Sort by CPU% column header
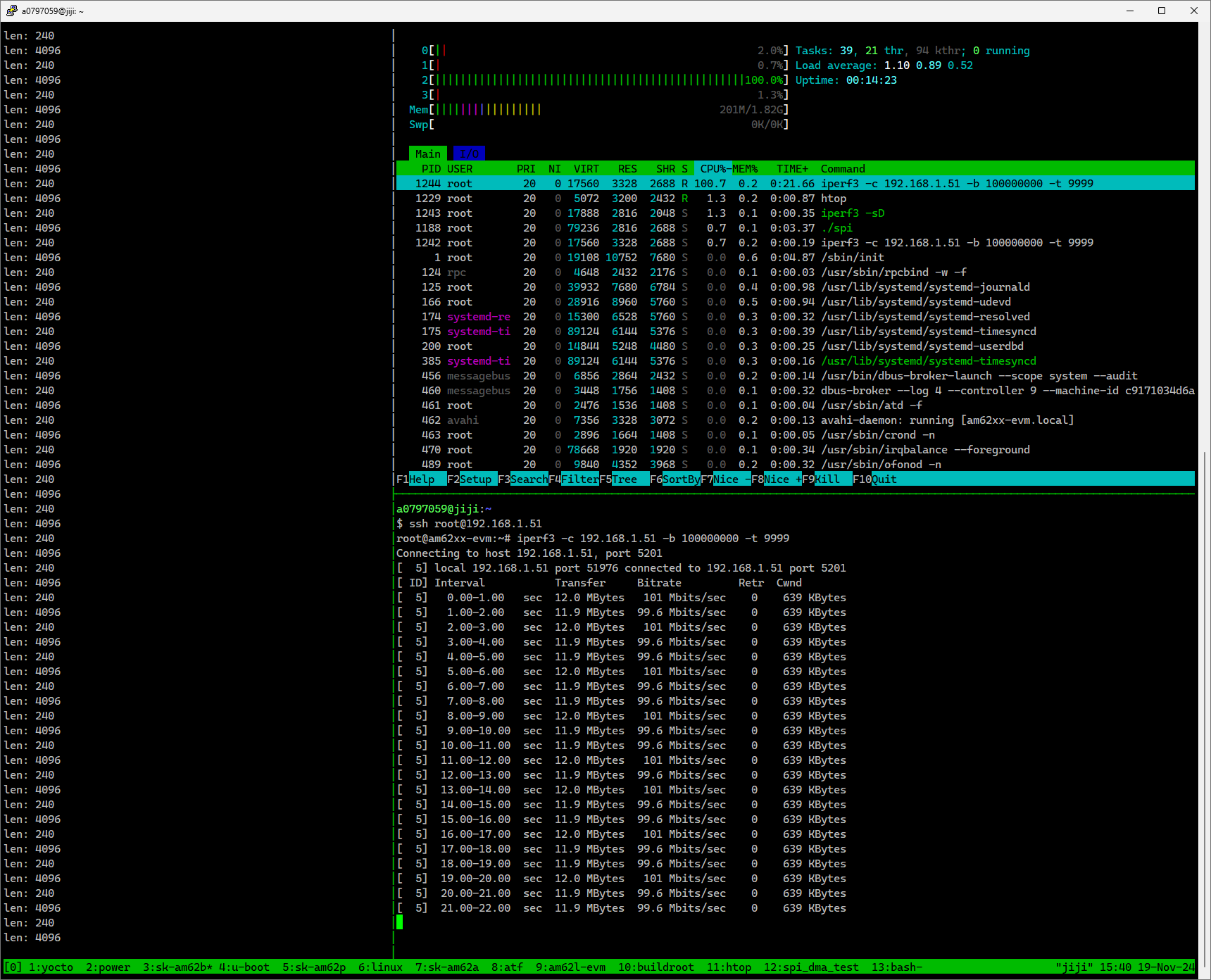This screenshot has height=980, width=1211. [713, 169]
